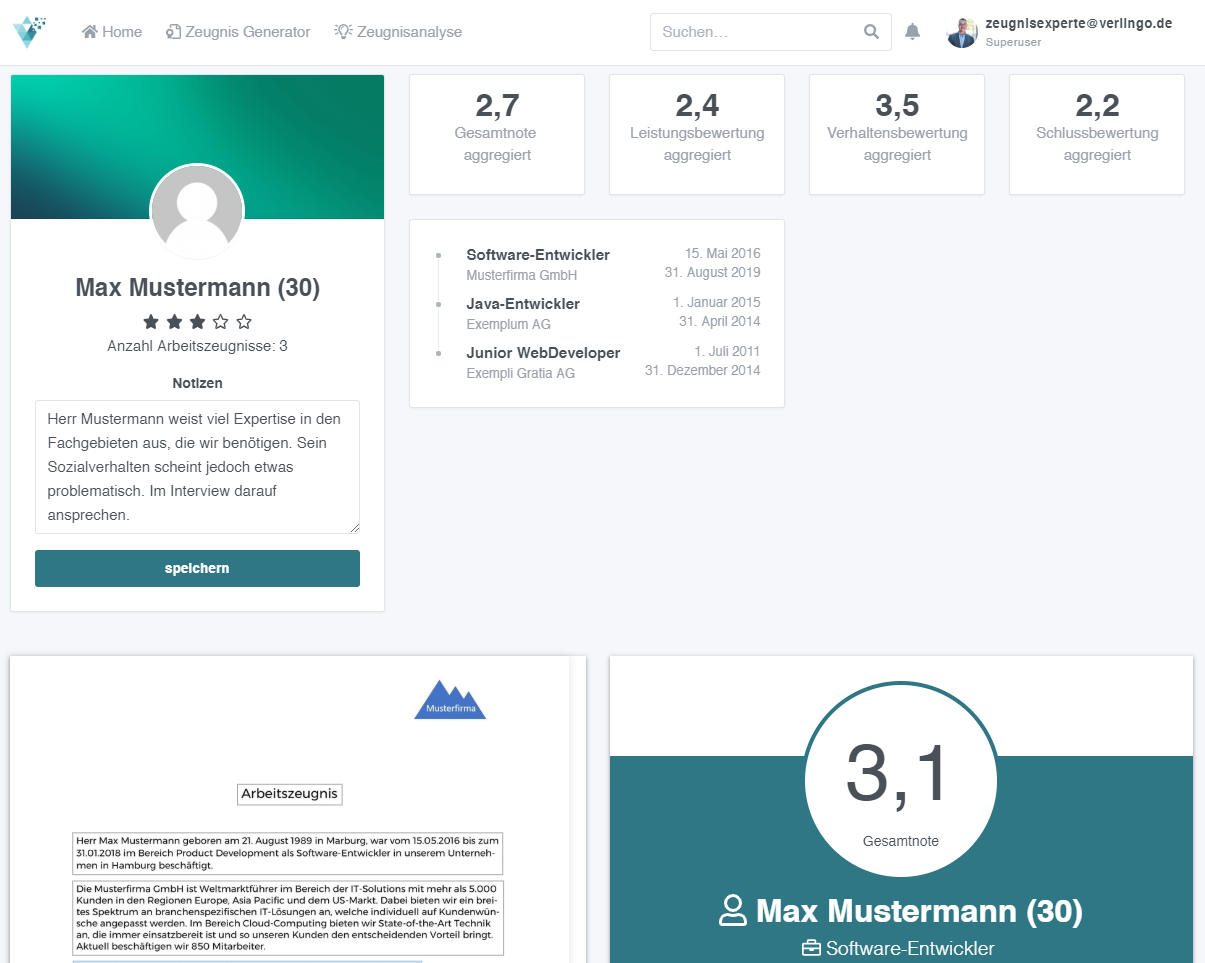The image size is (1205, 963).
Task: Set rating to four stars
Action: pos(220,322)
